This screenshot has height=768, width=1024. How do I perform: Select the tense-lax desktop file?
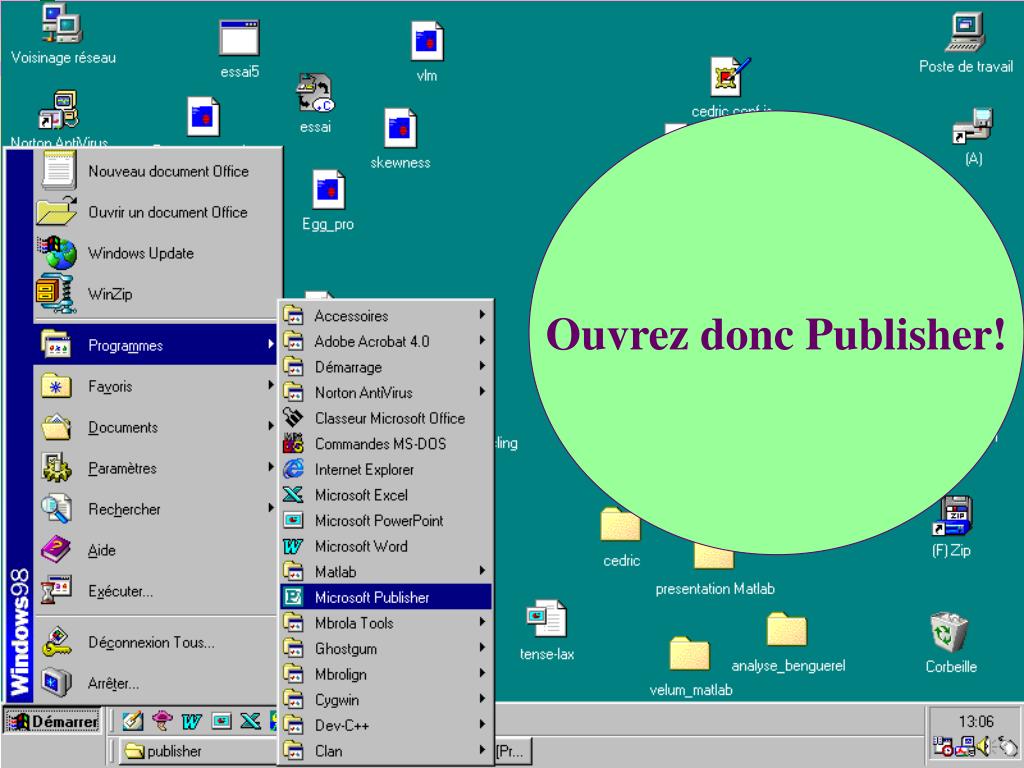(547, 630)
